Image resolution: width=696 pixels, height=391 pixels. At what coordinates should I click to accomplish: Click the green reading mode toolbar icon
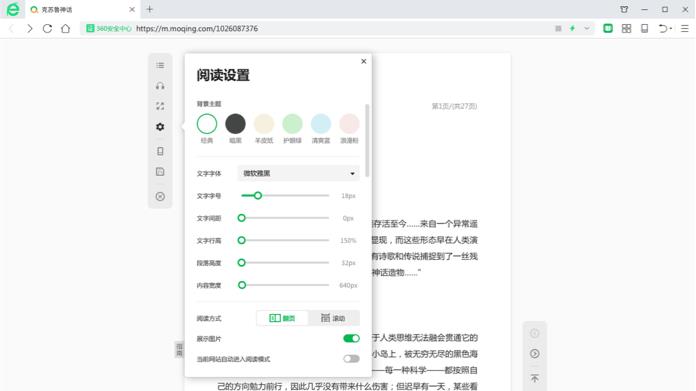tap(608, 28)
